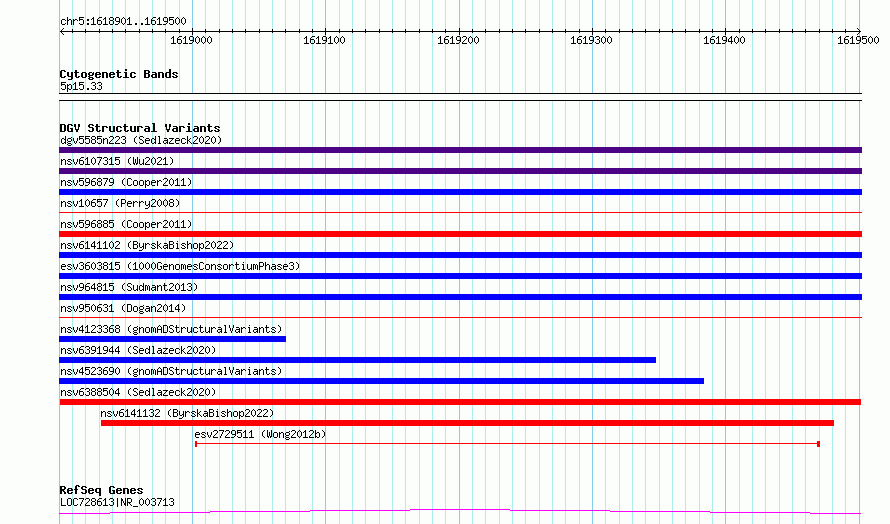Open the nsv596879 (Cooper2011) variant label
Viewport: 890px width, 524px height.
[x=126, y=182]
